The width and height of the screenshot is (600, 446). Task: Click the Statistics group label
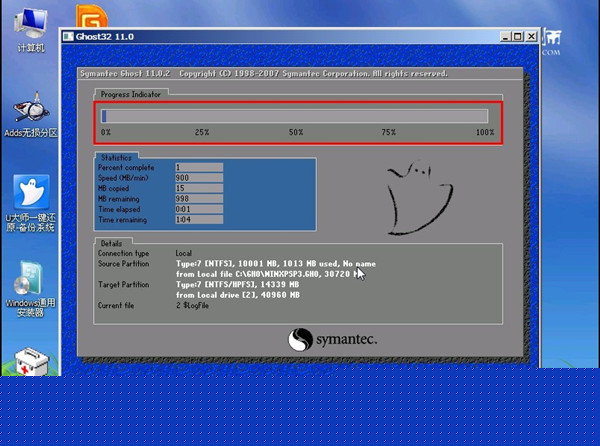pyautogui.click(x=116, y=158)
